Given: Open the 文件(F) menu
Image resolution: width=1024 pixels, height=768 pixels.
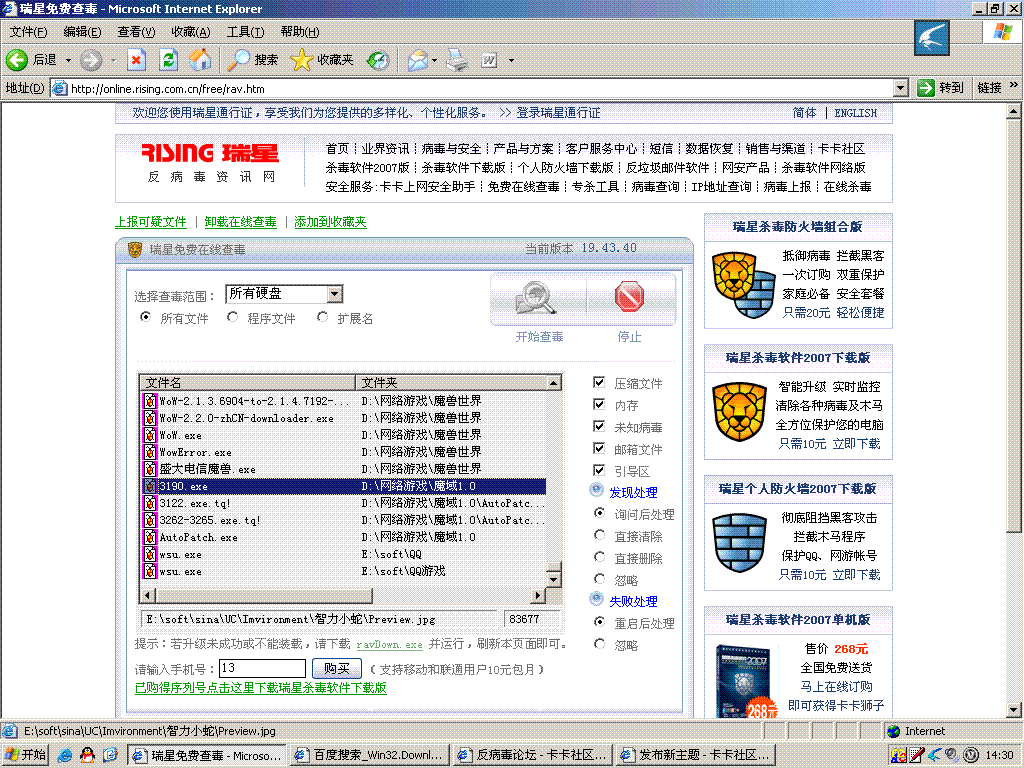Looking at the screenshot, I should pos(28,31).
